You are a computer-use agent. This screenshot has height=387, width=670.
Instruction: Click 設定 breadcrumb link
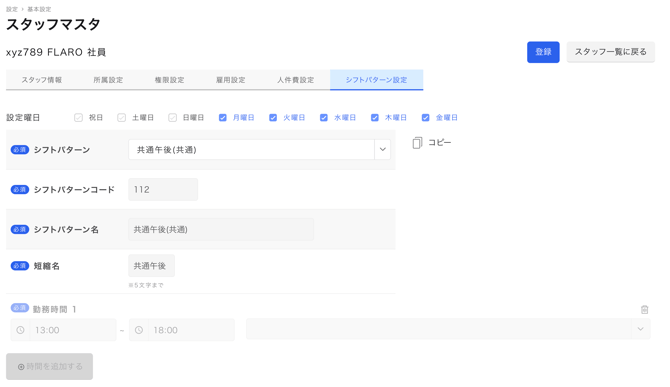pyautogui.click(x=12, y=9)
